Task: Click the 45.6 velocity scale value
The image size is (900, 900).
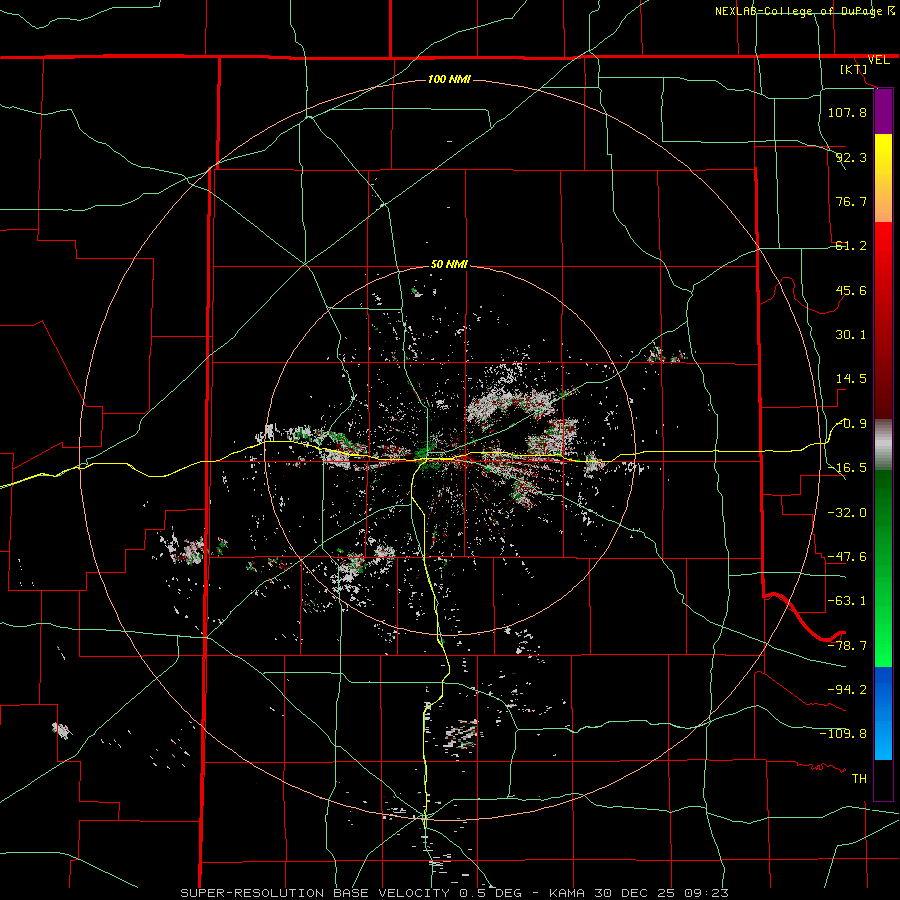Action: [851, 290]
